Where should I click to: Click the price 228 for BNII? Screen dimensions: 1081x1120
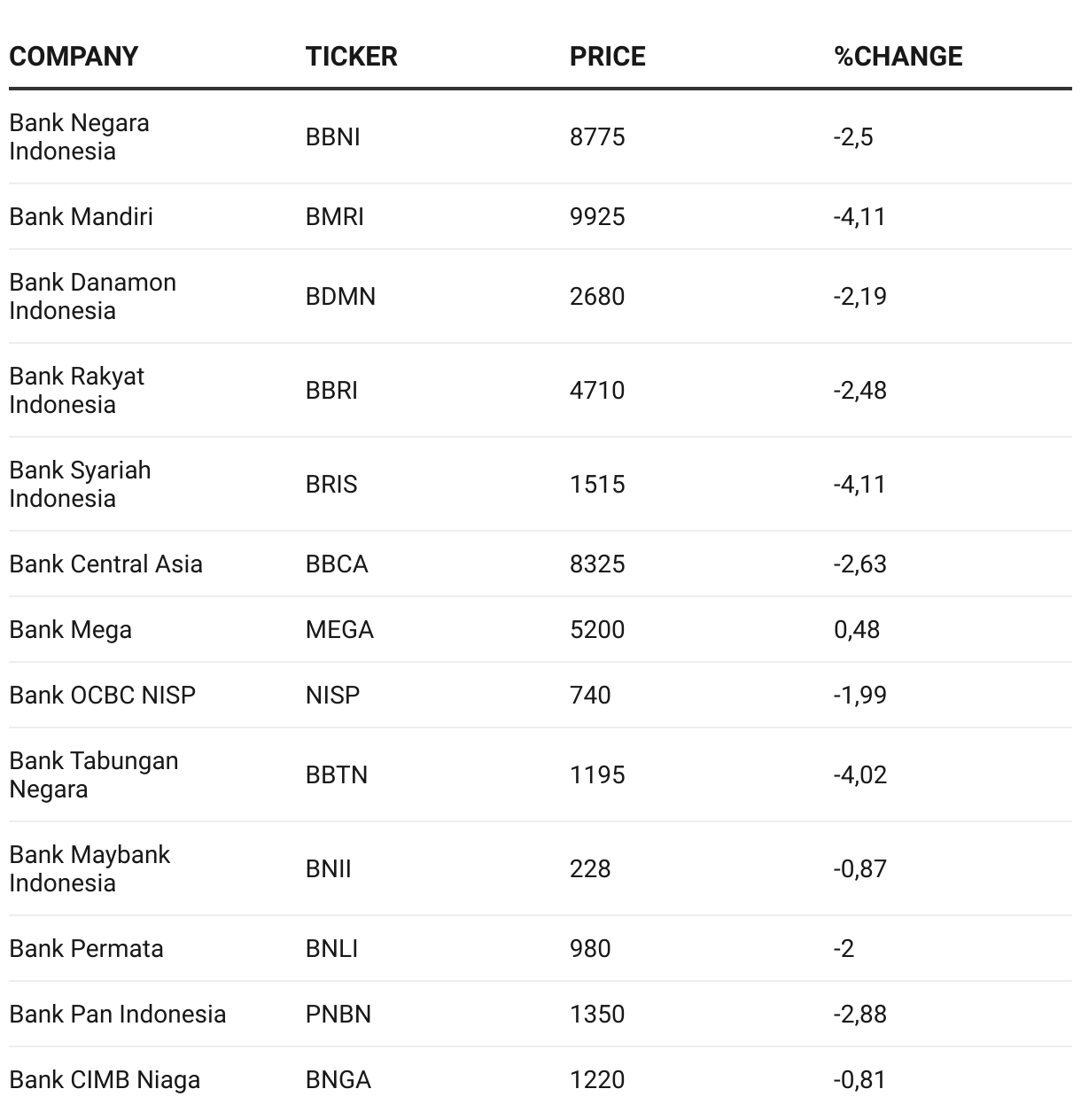[590, 868]
